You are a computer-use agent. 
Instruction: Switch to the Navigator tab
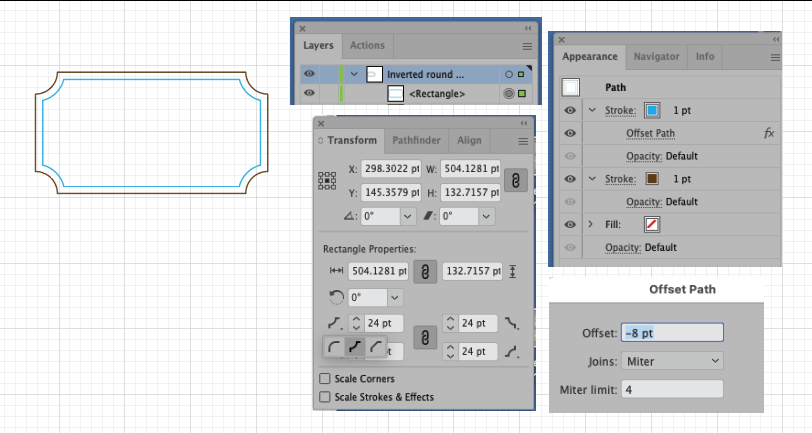(656, 57)
